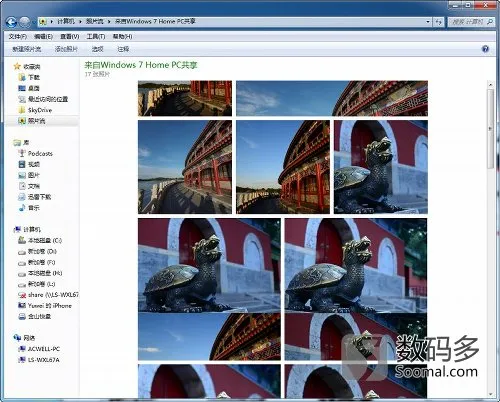Click the scrollbar up arrow
This screenshot has height=402, width=500.
[490, 85]
